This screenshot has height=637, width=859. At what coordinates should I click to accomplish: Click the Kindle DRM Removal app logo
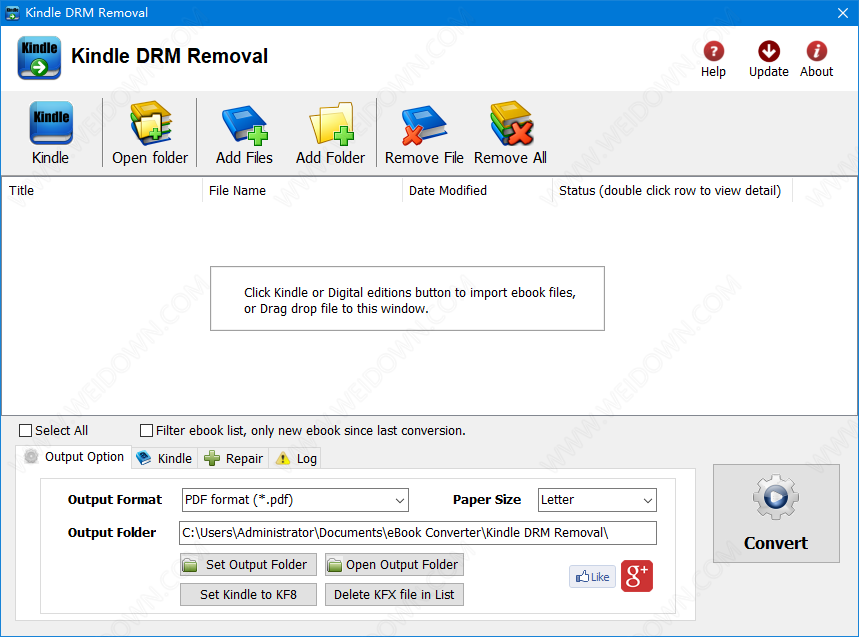click(39, 58)
